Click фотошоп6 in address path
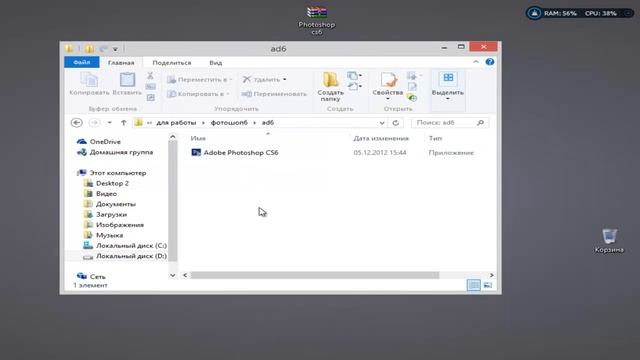Image resolution: width=640 pixels, height=360 pixels. point(229,122)
